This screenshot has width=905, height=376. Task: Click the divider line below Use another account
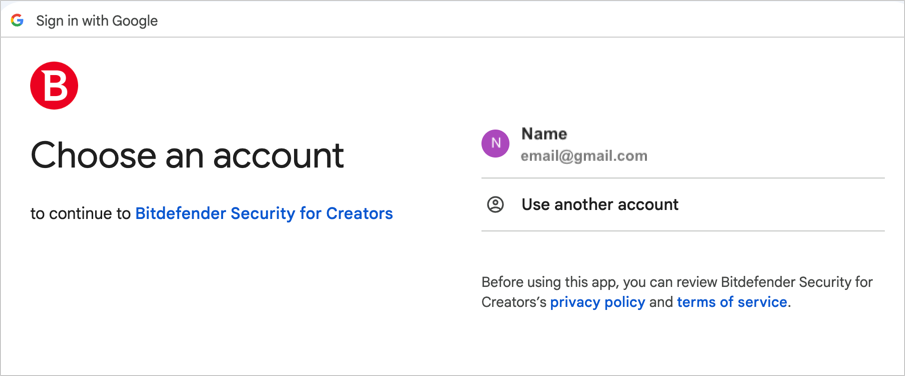pos(683,231)
